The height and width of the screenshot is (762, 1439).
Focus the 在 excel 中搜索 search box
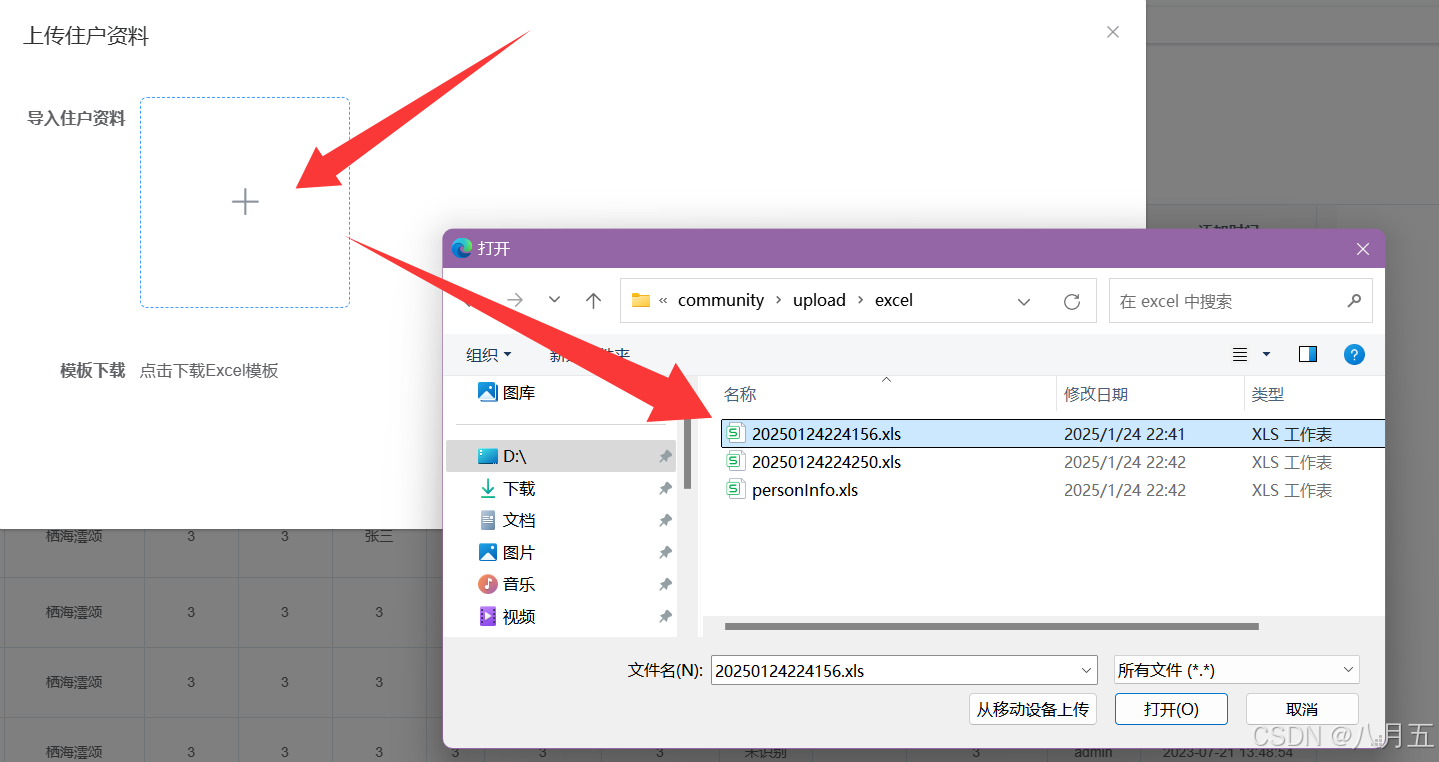(x=1240, y=301)
